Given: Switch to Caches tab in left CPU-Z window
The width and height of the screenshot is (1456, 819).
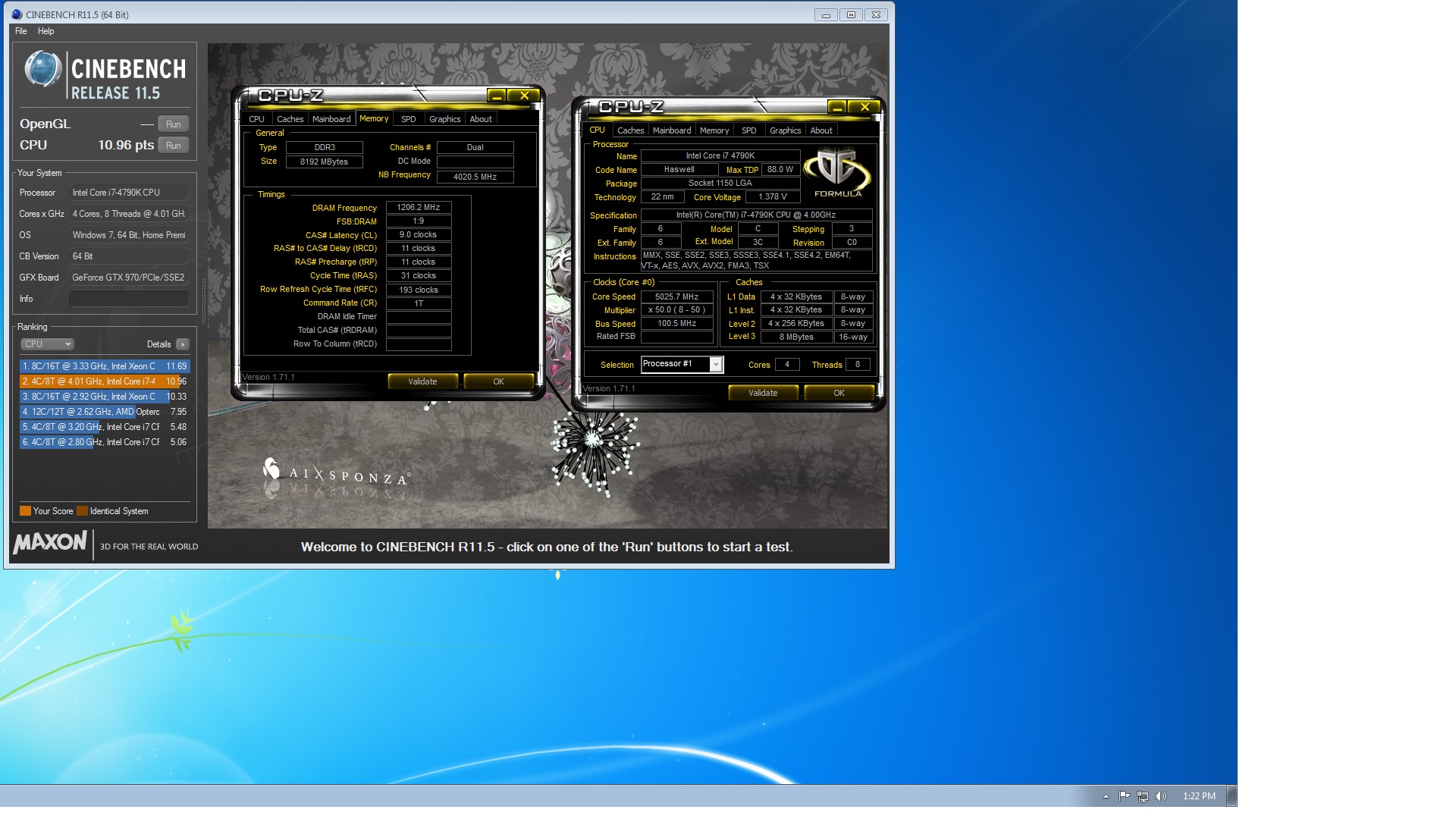Looking at the screenshot, I should (x=290, y=119).
